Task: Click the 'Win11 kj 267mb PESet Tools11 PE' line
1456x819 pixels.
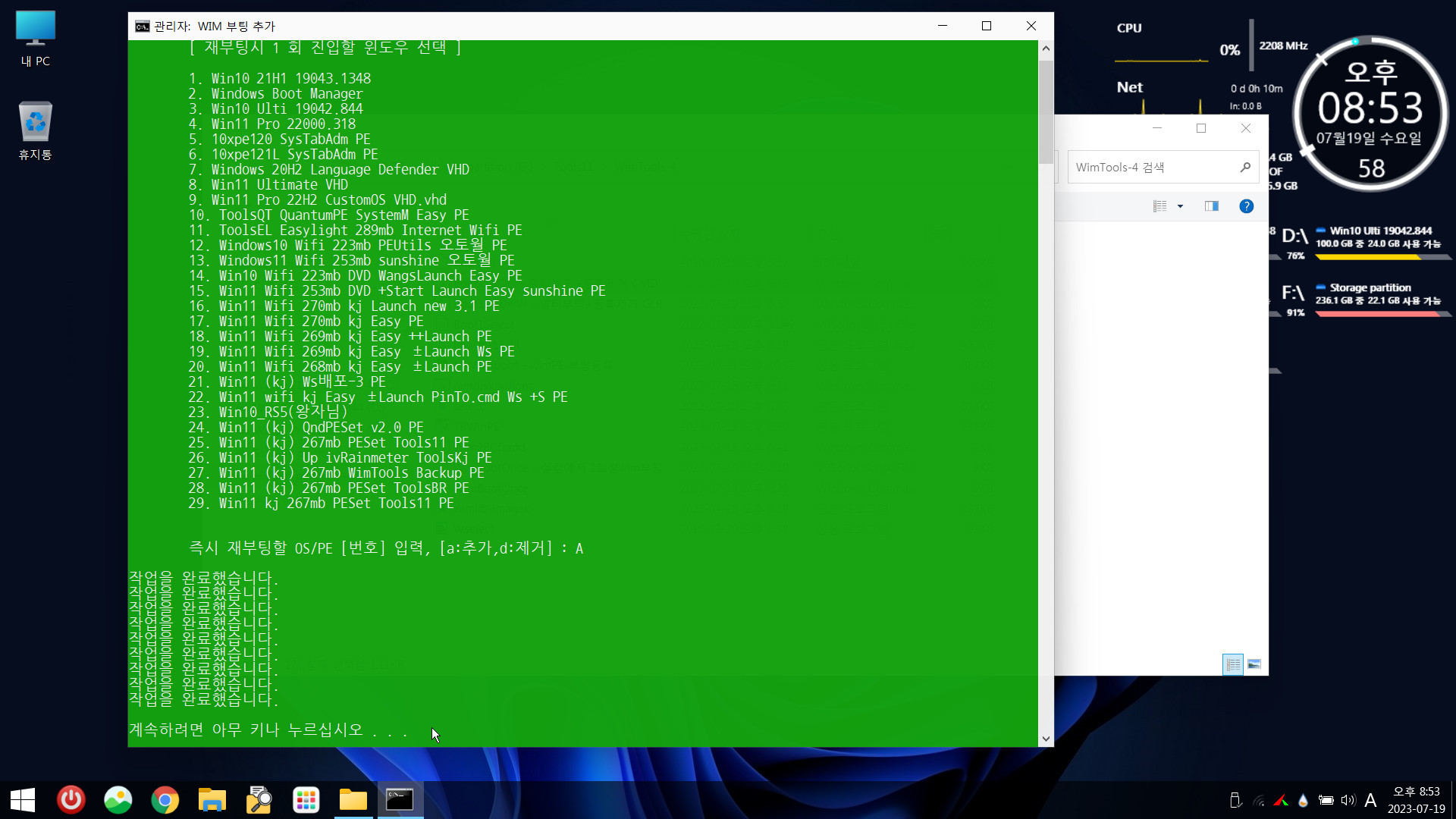Action: click(x=322, y=504)
